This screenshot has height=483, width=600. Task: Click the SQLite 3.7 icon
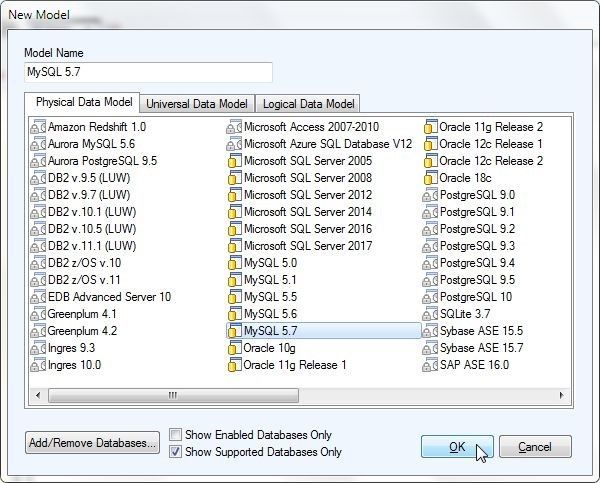point(430,314)
